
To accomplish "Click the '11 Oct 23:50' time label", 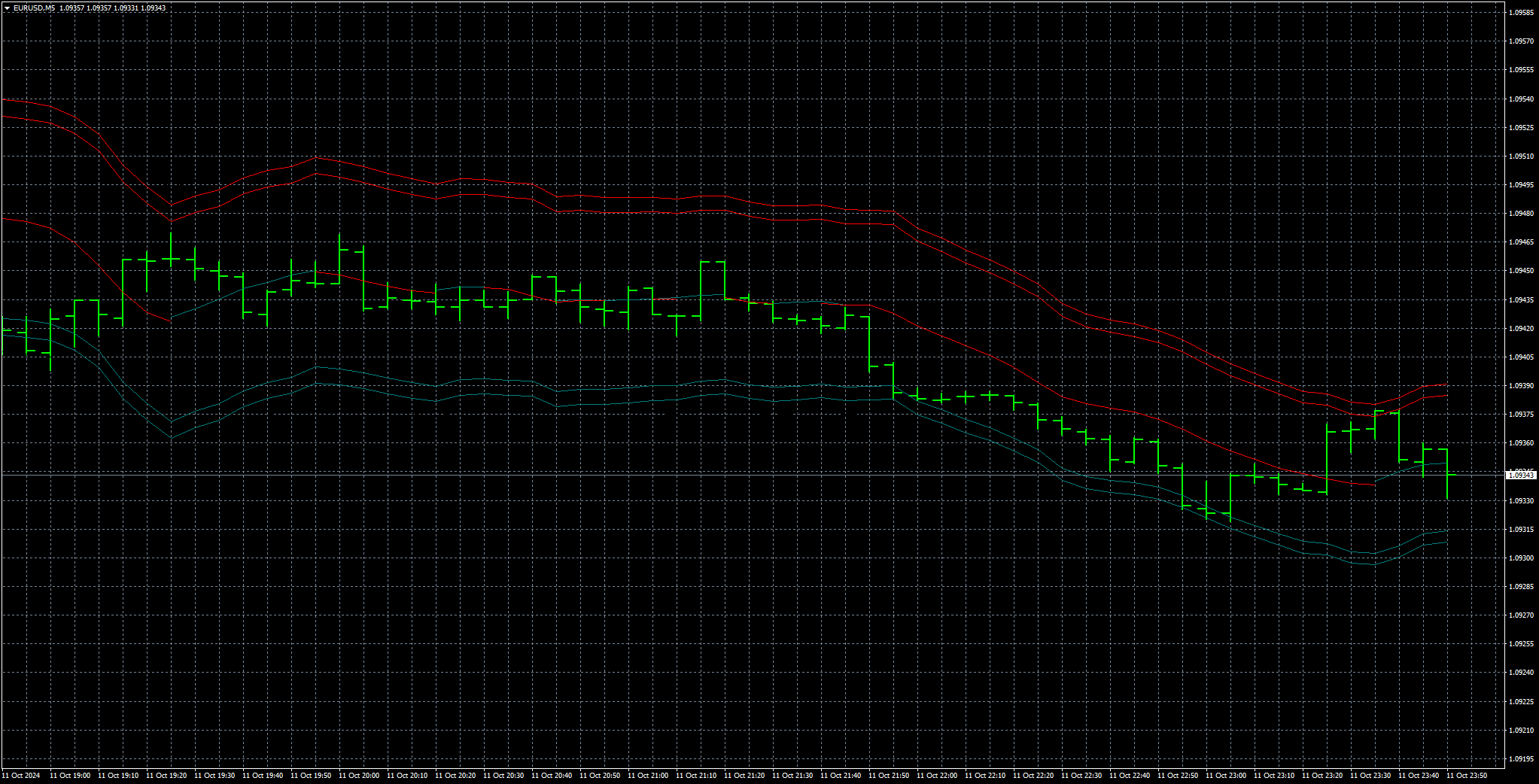I will [x=1467, y=776].
